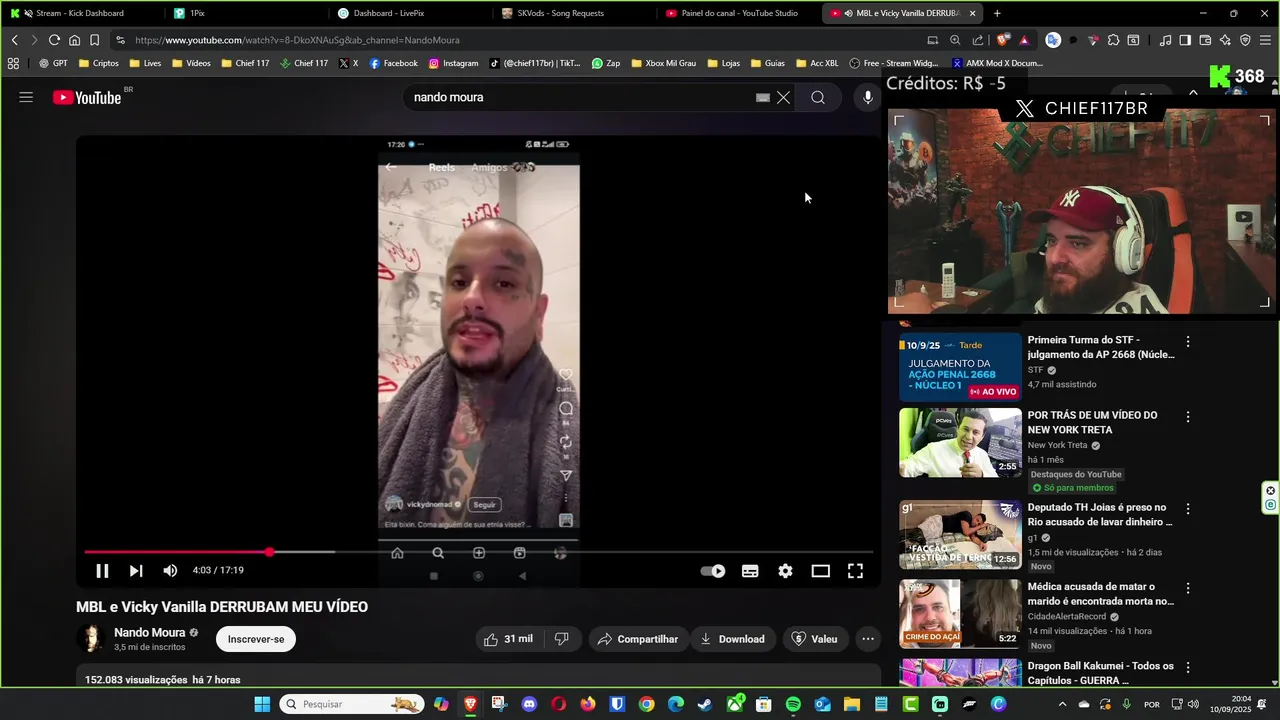
Task: Open options for Deputado TH Joias video
Action: point(1188,509)
